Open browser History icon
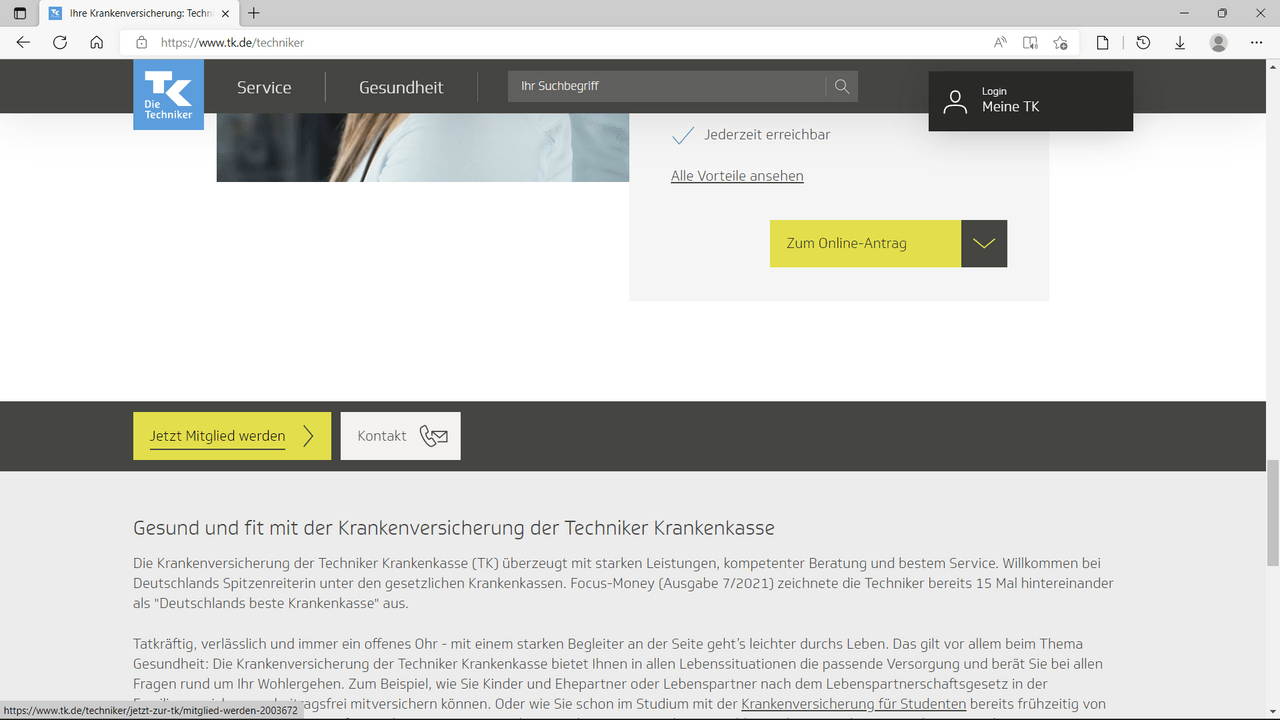The height and width of the screenshot is (720, 1280). pos(1143,43)
